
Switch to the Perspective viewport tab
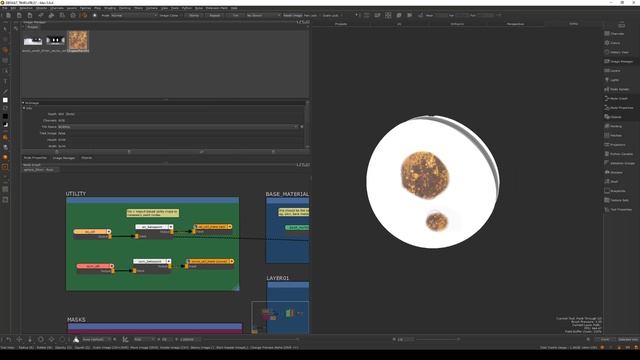515,24
